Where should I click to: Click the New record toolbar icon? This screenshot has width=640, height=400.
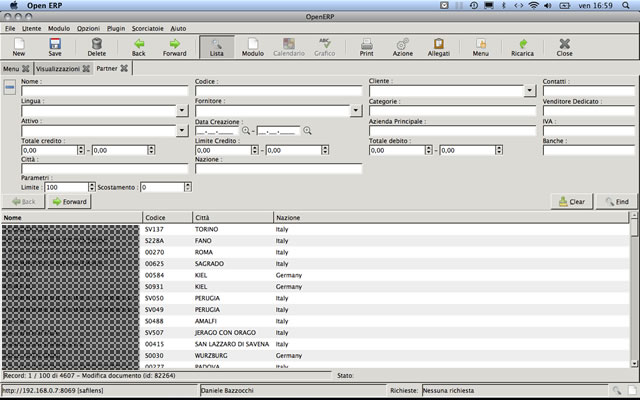pyautogui.click(x=18, y=47)
